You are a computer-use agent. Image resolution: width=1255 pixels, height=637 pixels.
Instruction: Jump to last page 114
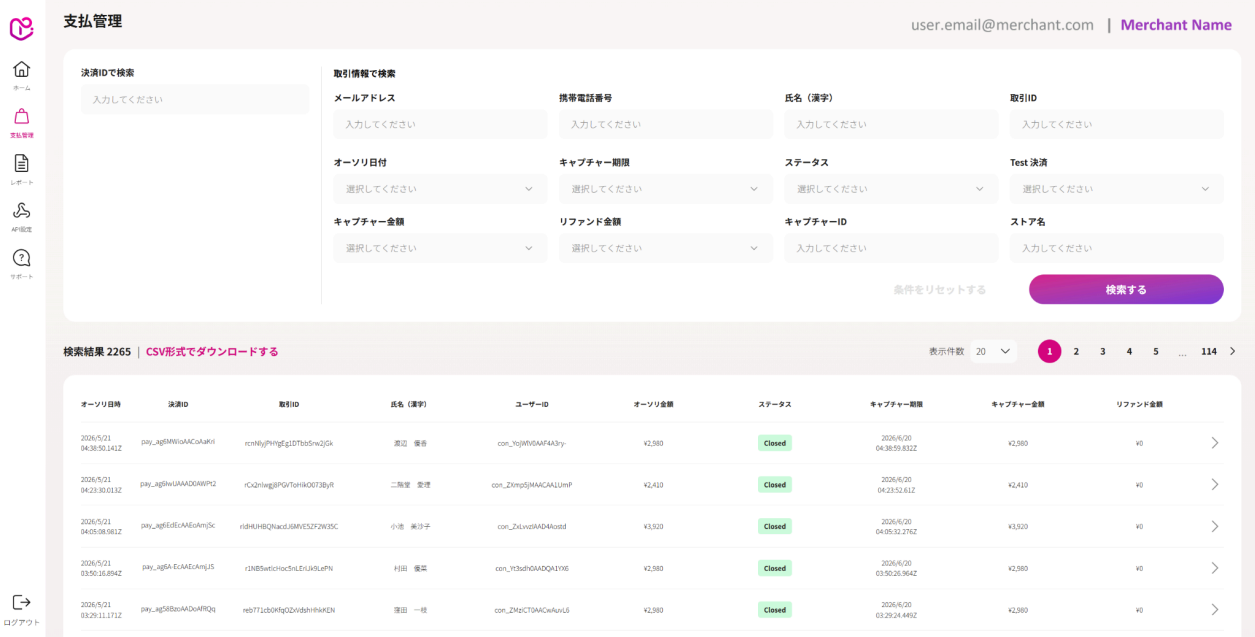pyautogui.click(x=1209, y=351)
